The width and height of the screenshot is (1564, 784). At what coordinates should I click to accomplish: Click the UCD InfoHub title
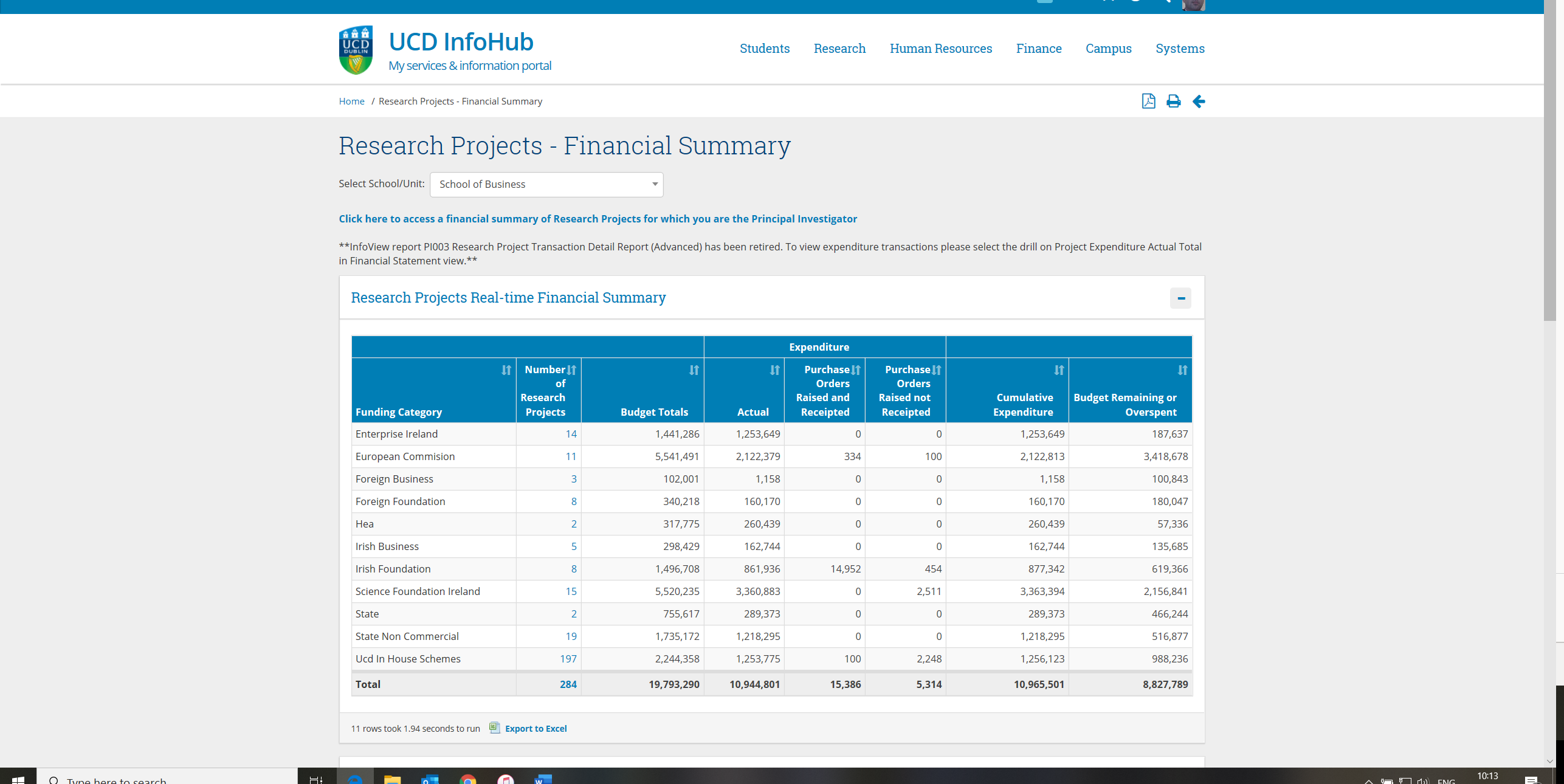(461, 41)
